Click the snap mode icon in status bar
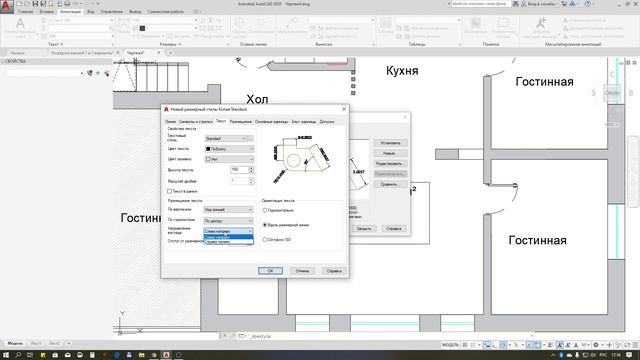The image size is (640, 360). click(473, 345)
